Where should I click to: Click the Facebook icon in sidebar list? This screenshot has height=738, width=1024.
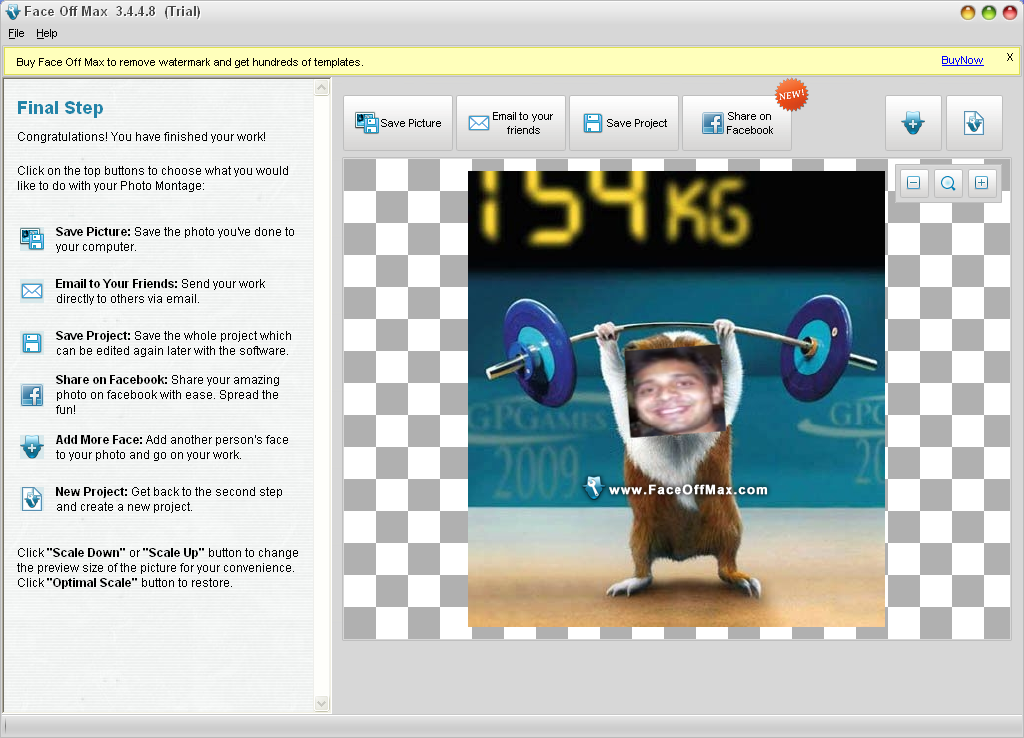pos(32,394)
